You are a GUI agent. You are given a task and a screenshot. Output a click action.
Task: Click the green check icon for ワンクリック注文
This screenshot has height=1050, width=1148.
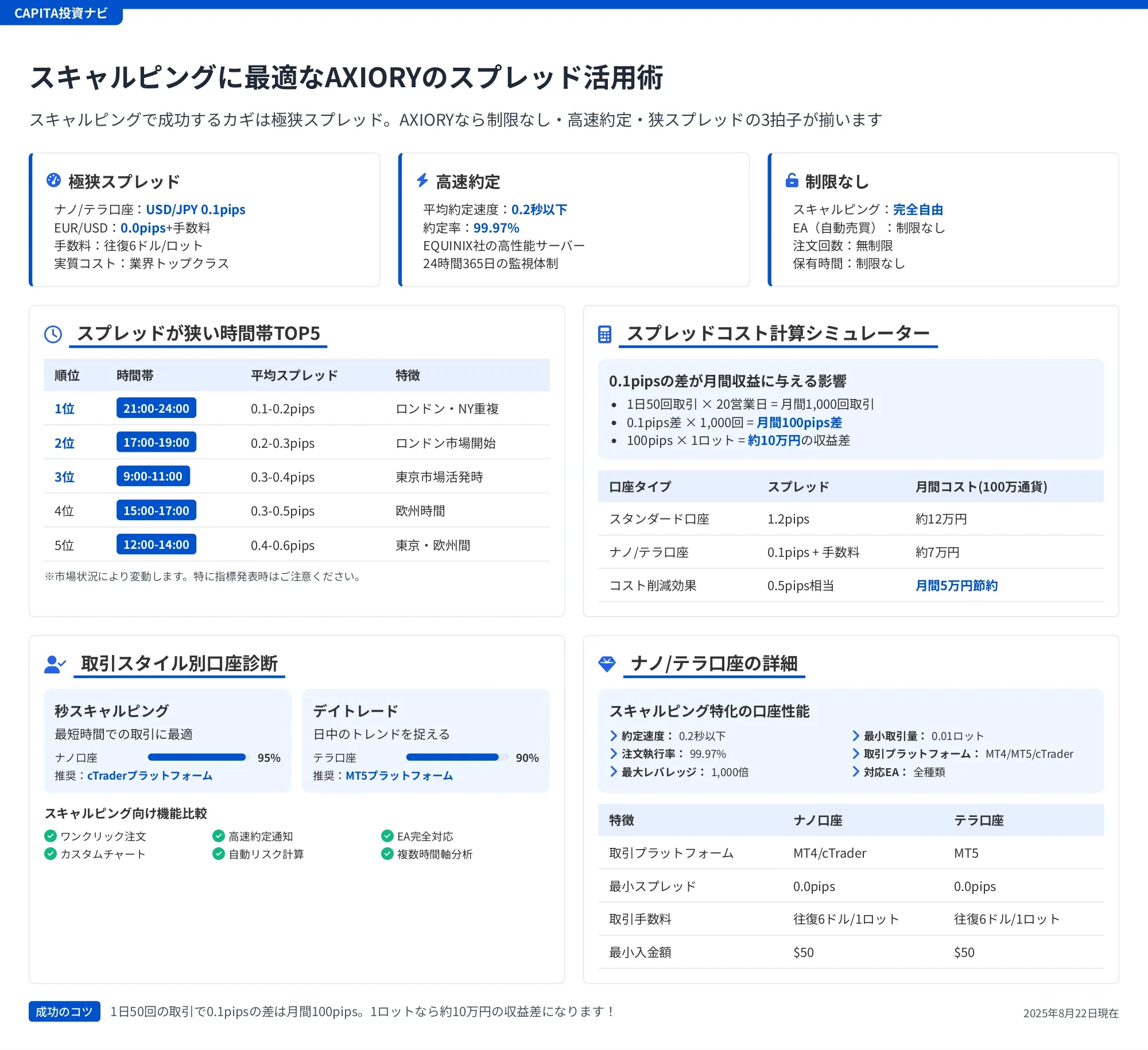tap(51, 836)
